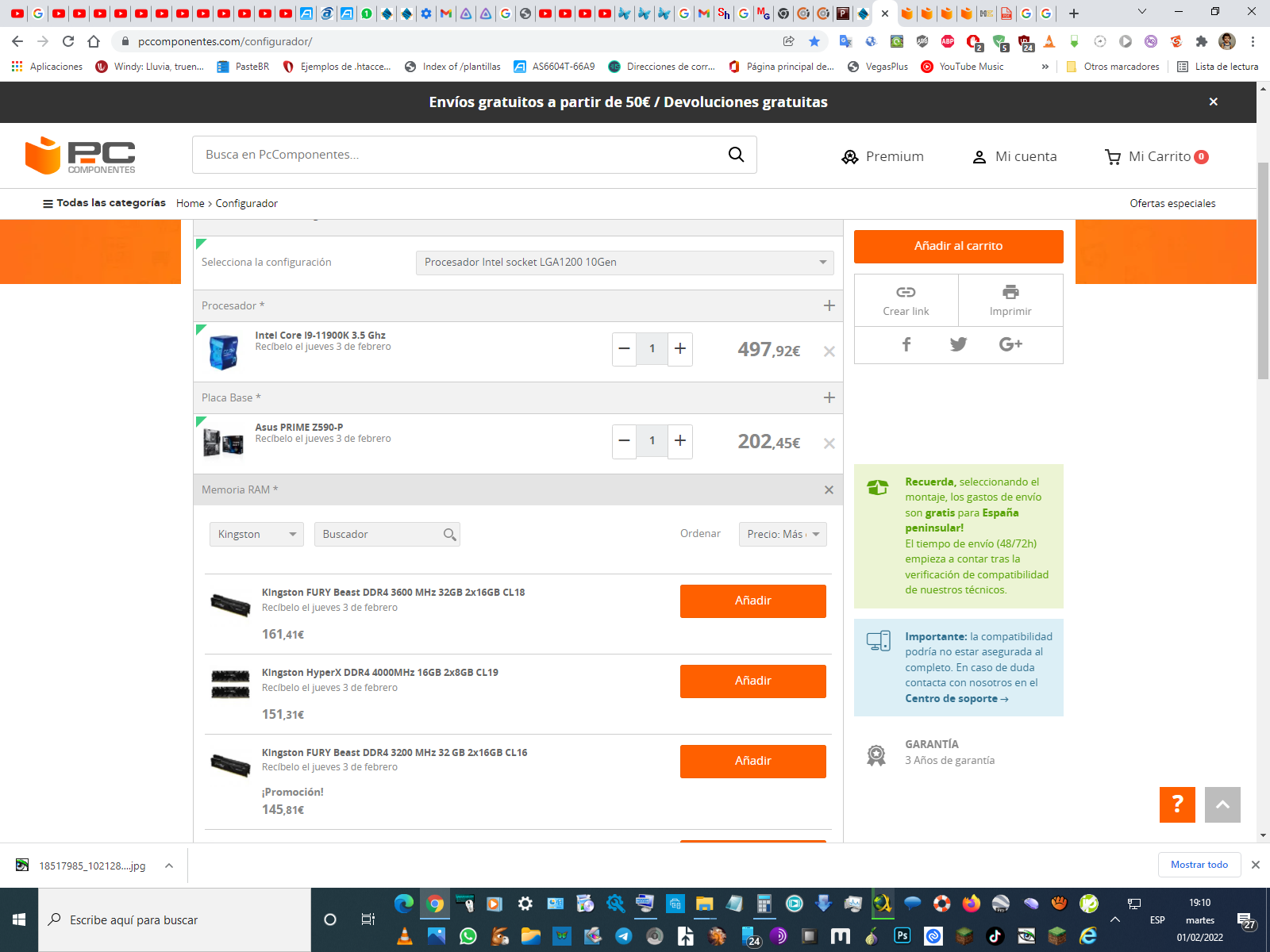Add Kingston HyperX DDR4 4000MHz 16GB
This screenshot has height=952, width=1270.
752,681
